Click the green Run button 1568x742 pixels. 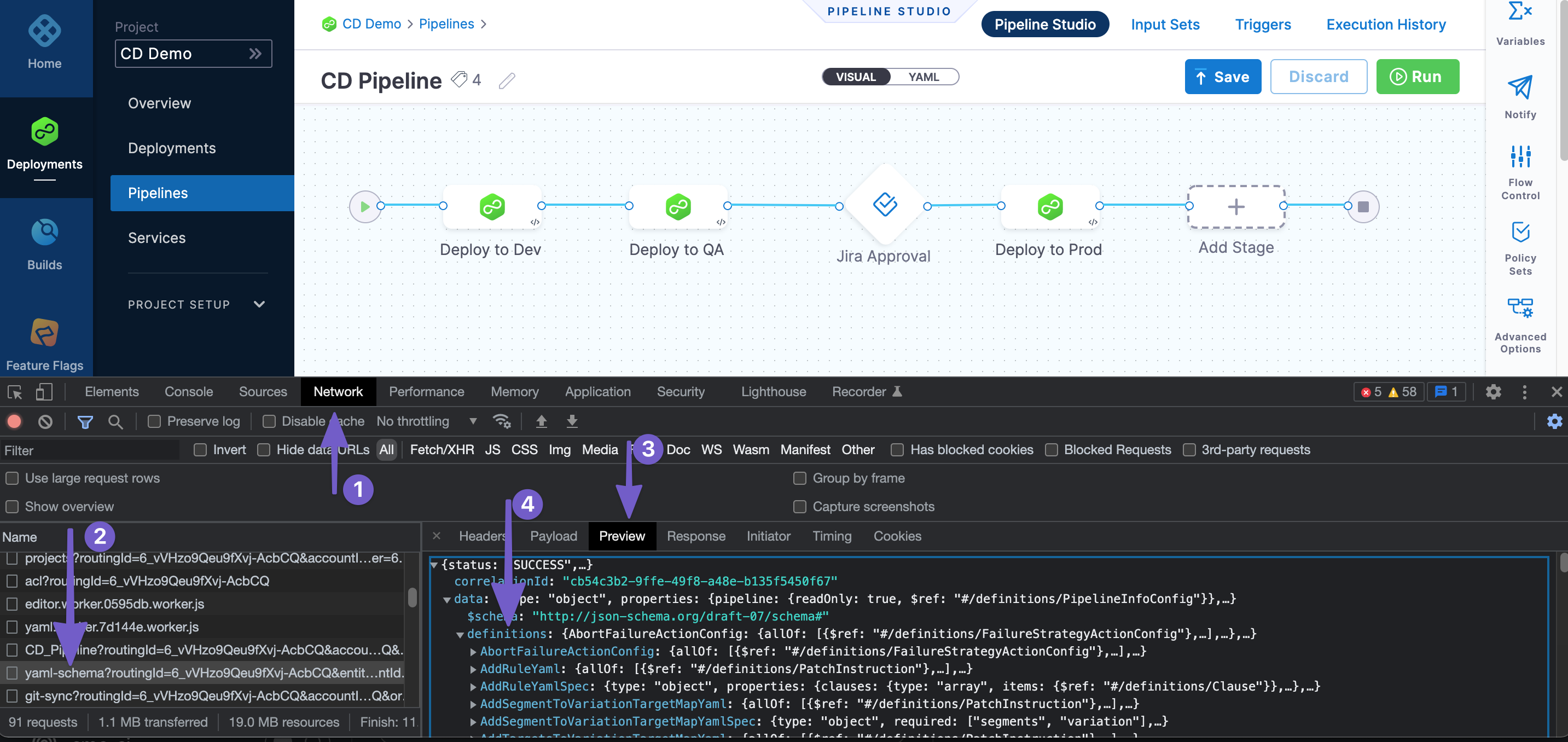point(1417,77)
